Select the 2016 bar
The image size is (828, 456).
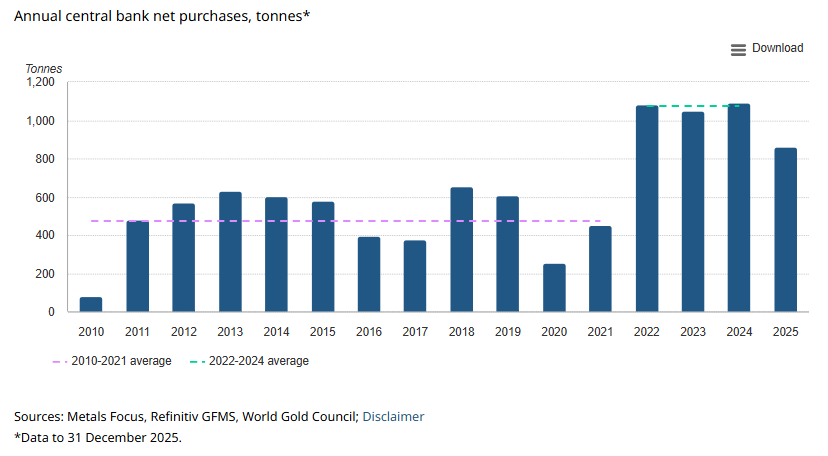click(x=369, y=274)
